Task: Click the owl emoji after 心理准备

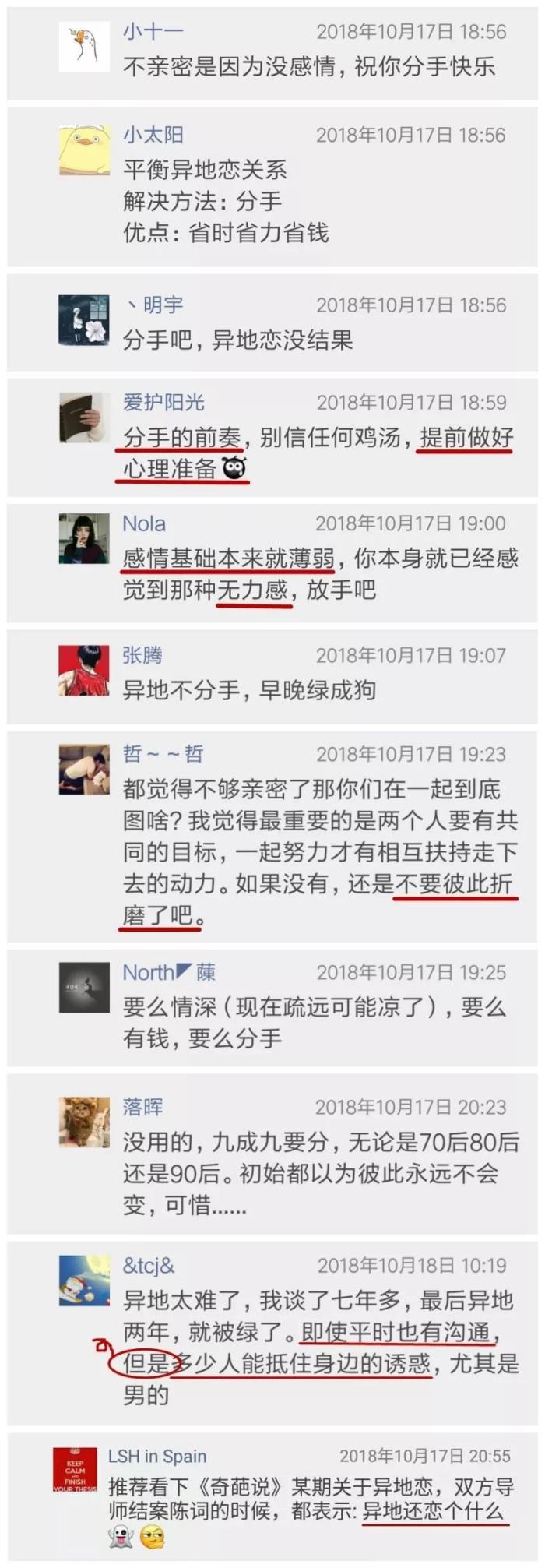Action: point(234,468)
